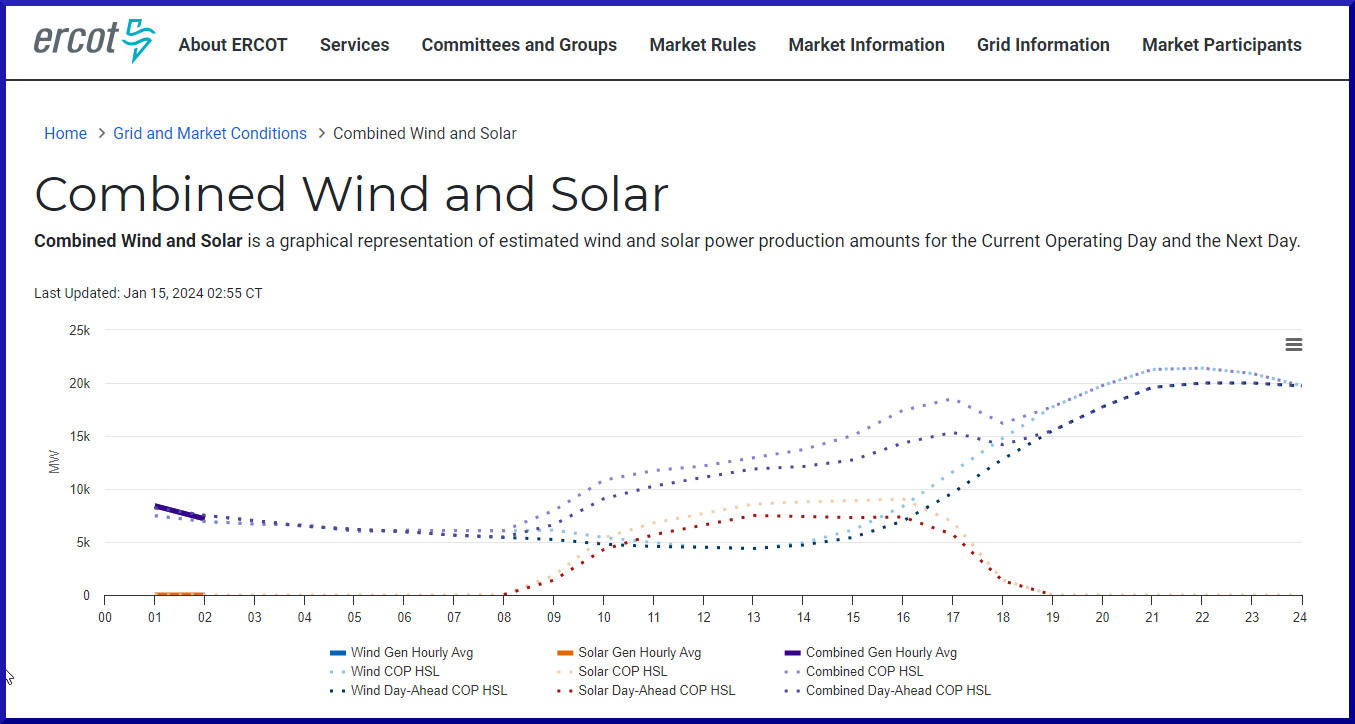Open the chart hamburger menu icon
Image resolution: width=1355 pixels, height=724 pixels.
(1293, 345)
